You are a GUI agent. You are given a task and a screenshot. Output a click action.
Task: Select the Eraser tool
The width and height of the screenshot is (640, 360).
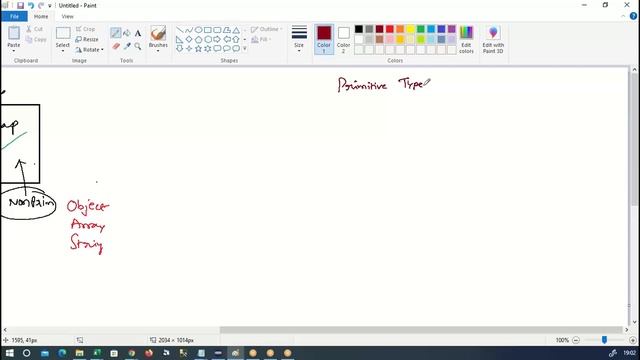(116, 46)
